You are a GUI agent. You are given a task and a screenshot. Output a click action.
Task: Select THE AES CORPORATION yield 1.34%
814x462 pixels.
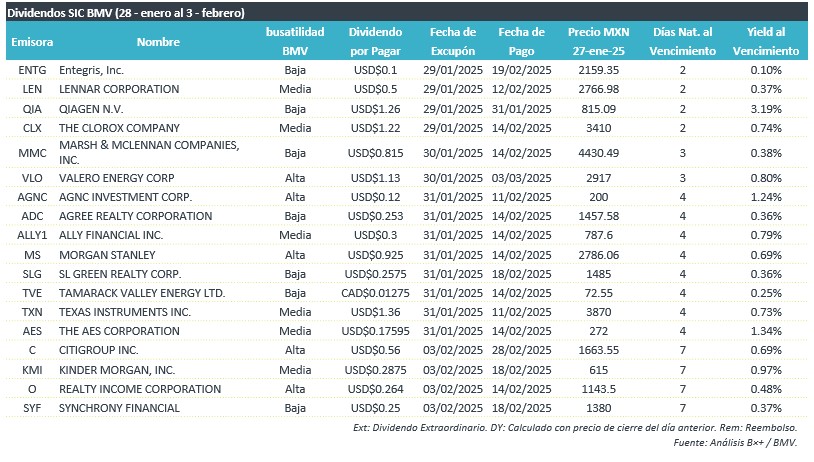click(766, 331)
